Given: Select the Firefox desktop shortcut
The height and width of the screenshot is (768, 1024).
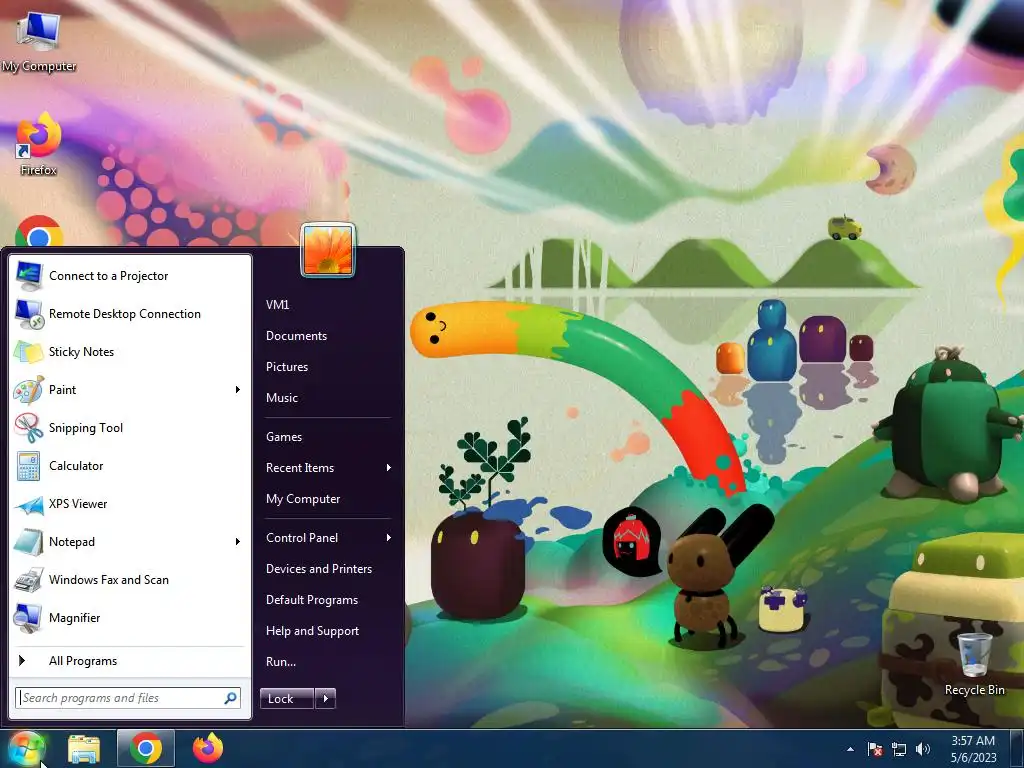Looking at the screenshot, I should (x=39, y=144).
